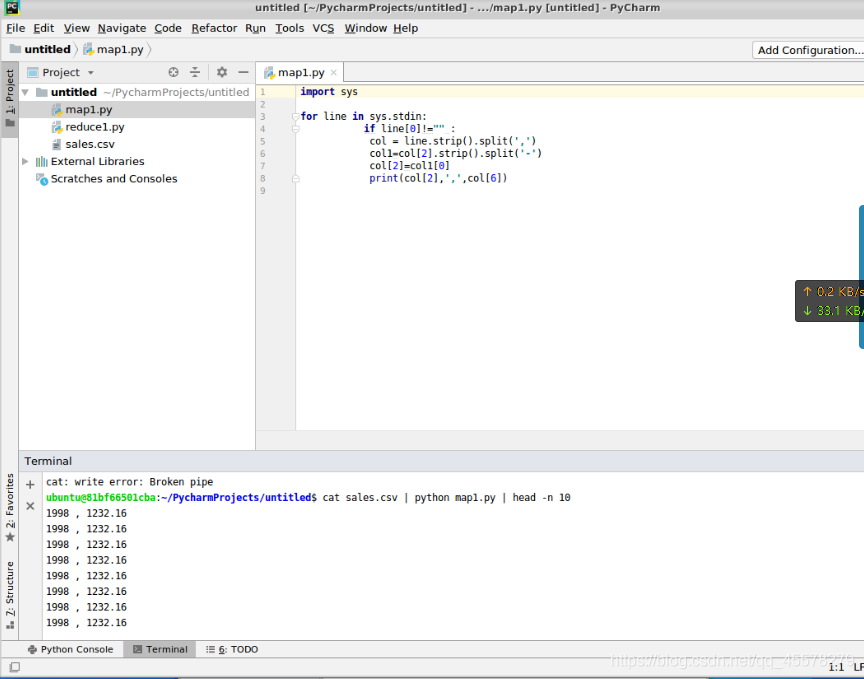Click the reduce1.py python file icon
864x679 pixels.
click(57, 127)
